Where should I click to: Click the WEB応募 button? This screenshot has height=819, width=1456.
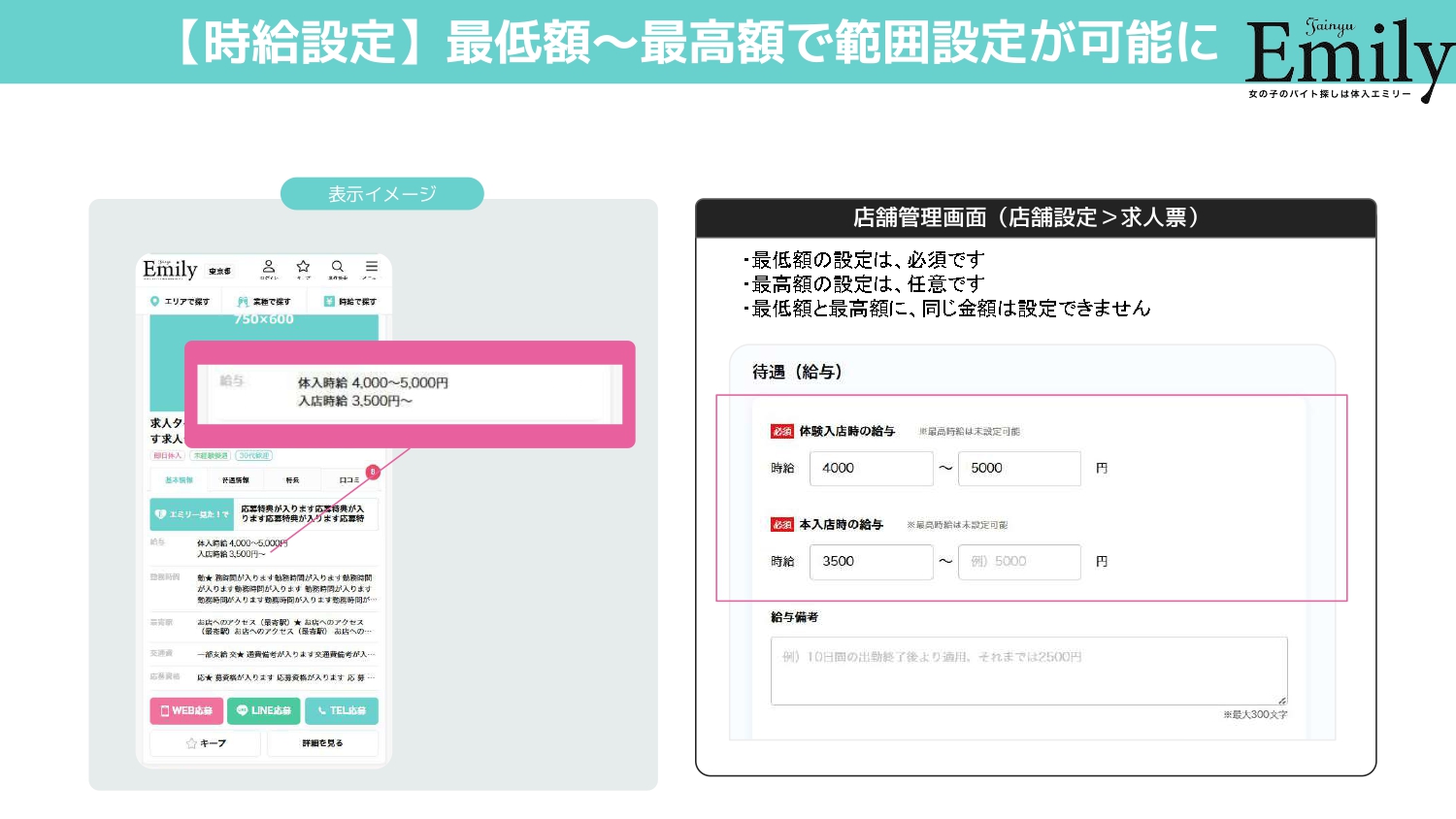click(186, 711)
